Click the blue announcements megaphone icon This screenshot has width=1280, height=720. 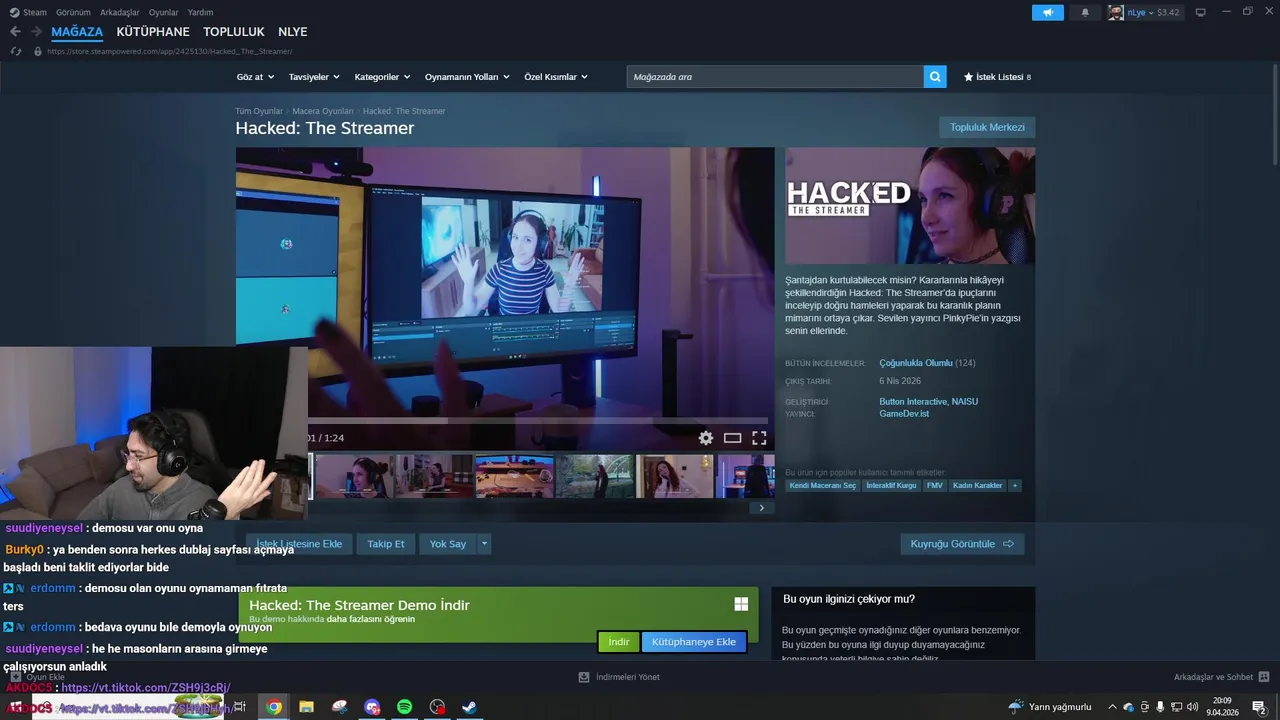1047,12
